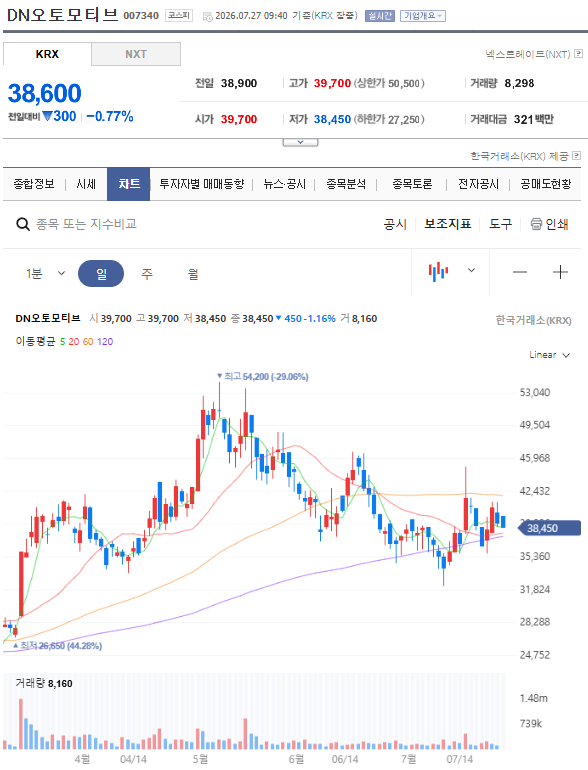
Task: Expand the chart type dropdown arrow
Action: [x=472, y=270]
